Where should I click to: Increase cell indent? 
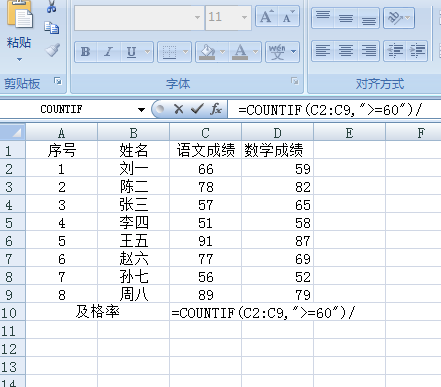coord(417,51)
